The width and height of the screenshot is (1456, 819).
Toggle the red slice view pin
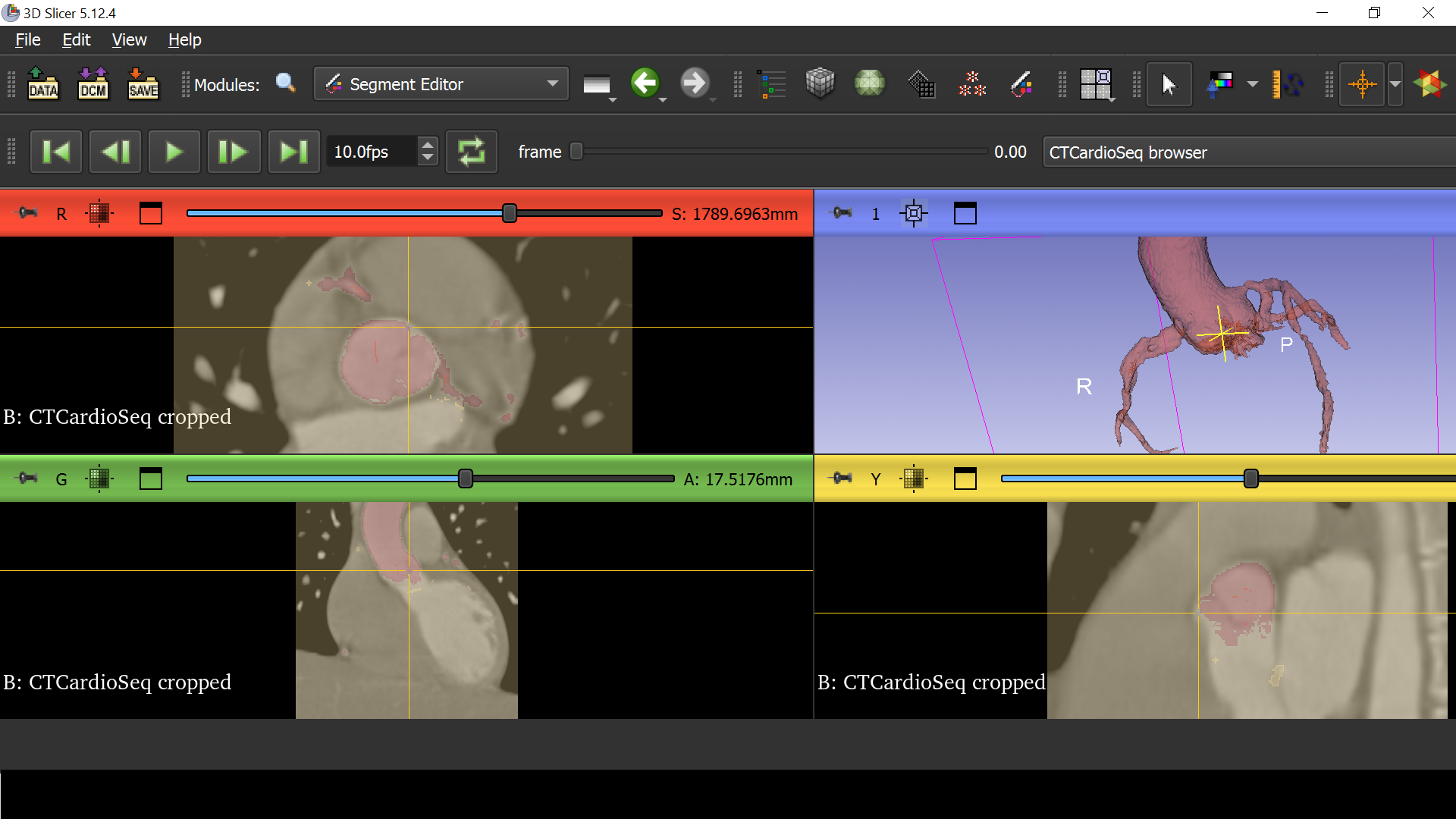[28, 213]
